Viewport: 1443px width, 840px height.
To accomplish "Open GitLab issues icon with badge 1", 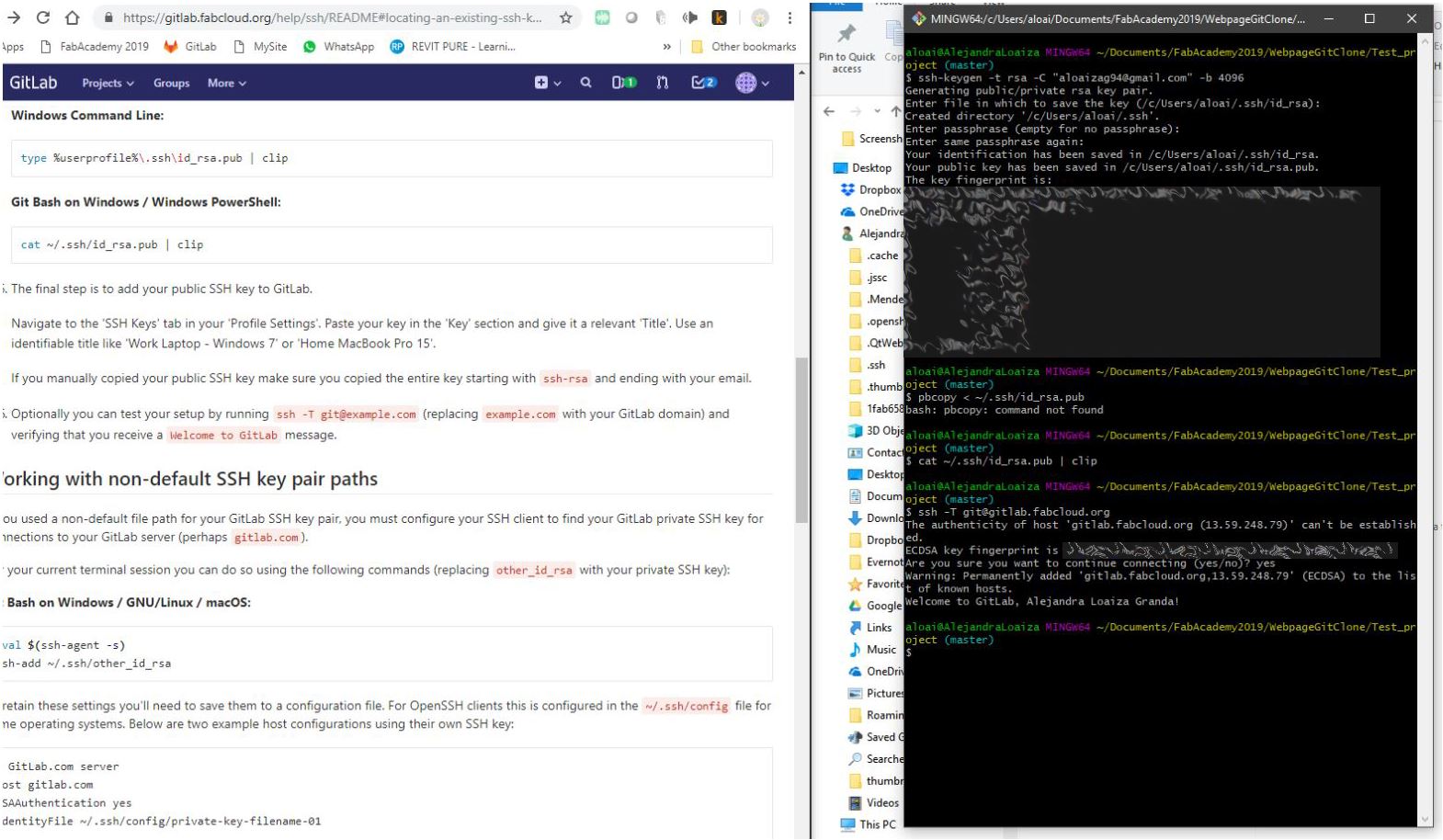I will (624, 83).
